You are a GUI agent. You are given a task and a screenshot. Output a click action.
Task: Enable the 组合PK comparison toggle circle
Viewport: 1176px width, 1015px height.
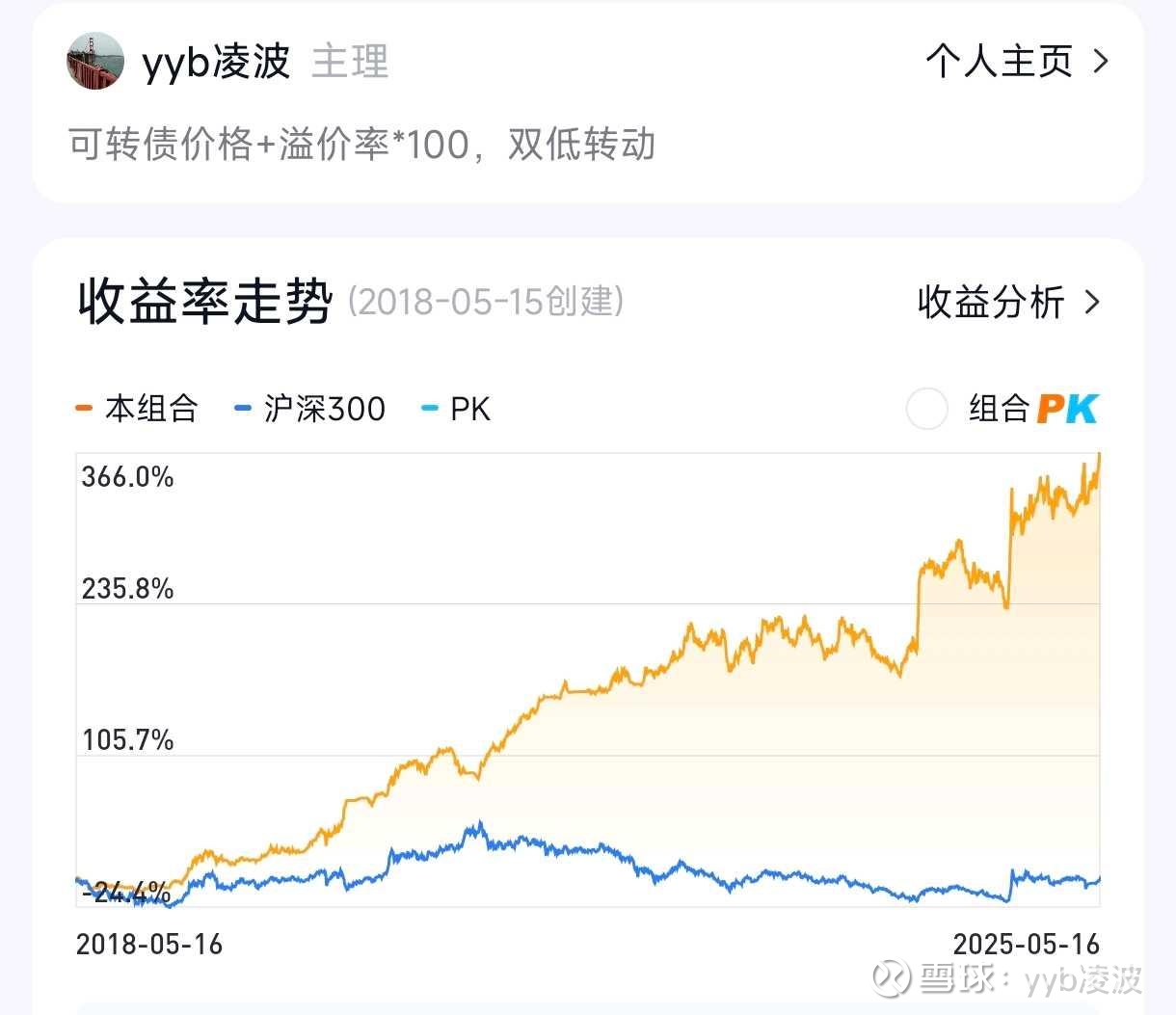click(926, 409)
